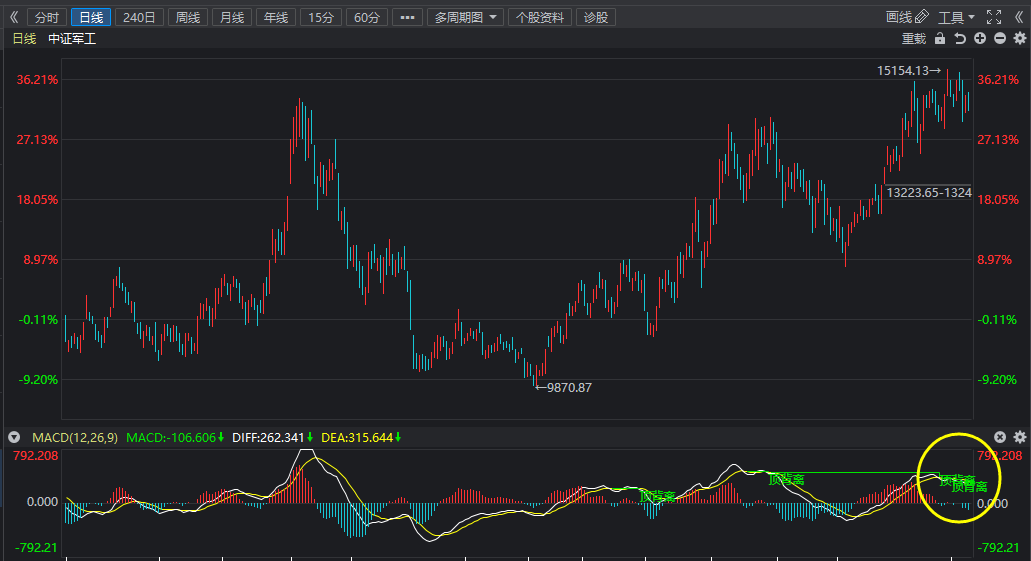Click the -792.21 MACD lower bound on left
This screenshot has height=561, width=1031.
[36, 547]
